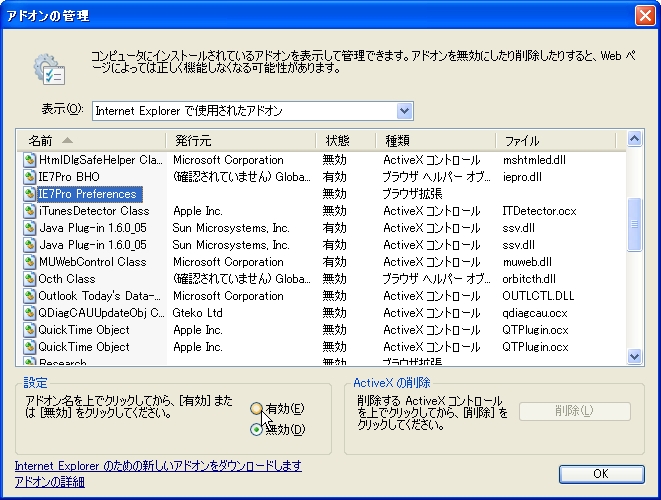The image size is (661, 500).
Task: Click the qdiagcau.ocx file cell
Action: (x=535, y=313)
